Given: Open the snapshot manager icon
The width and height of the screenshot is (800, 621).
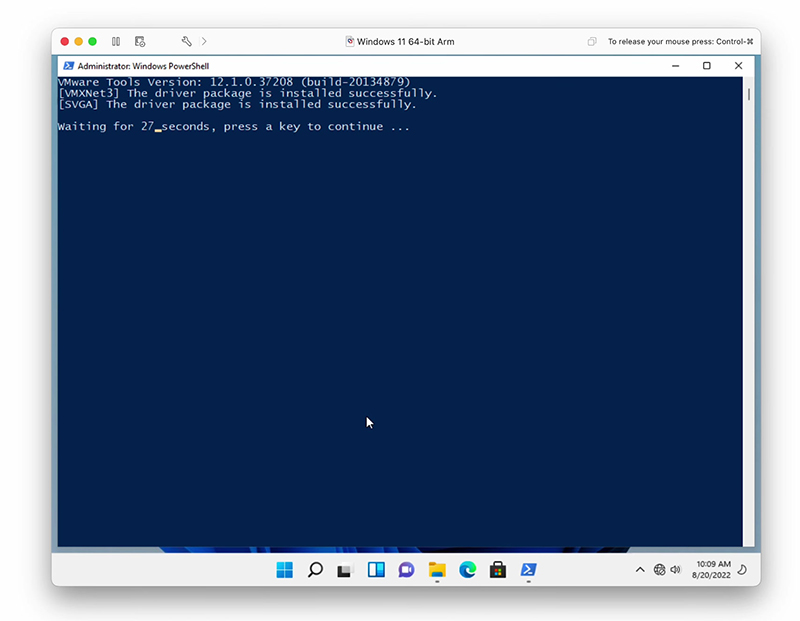Looking at the screenshot, I should point(140,41).
